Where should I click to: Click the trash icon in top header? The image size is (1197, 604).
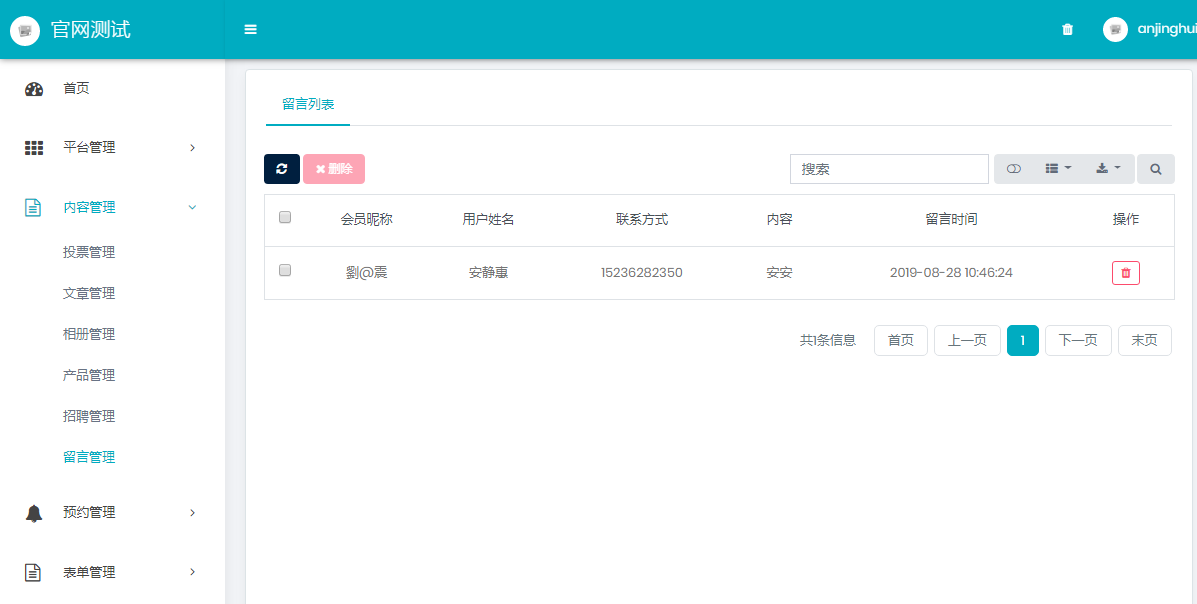(1067, 30)
